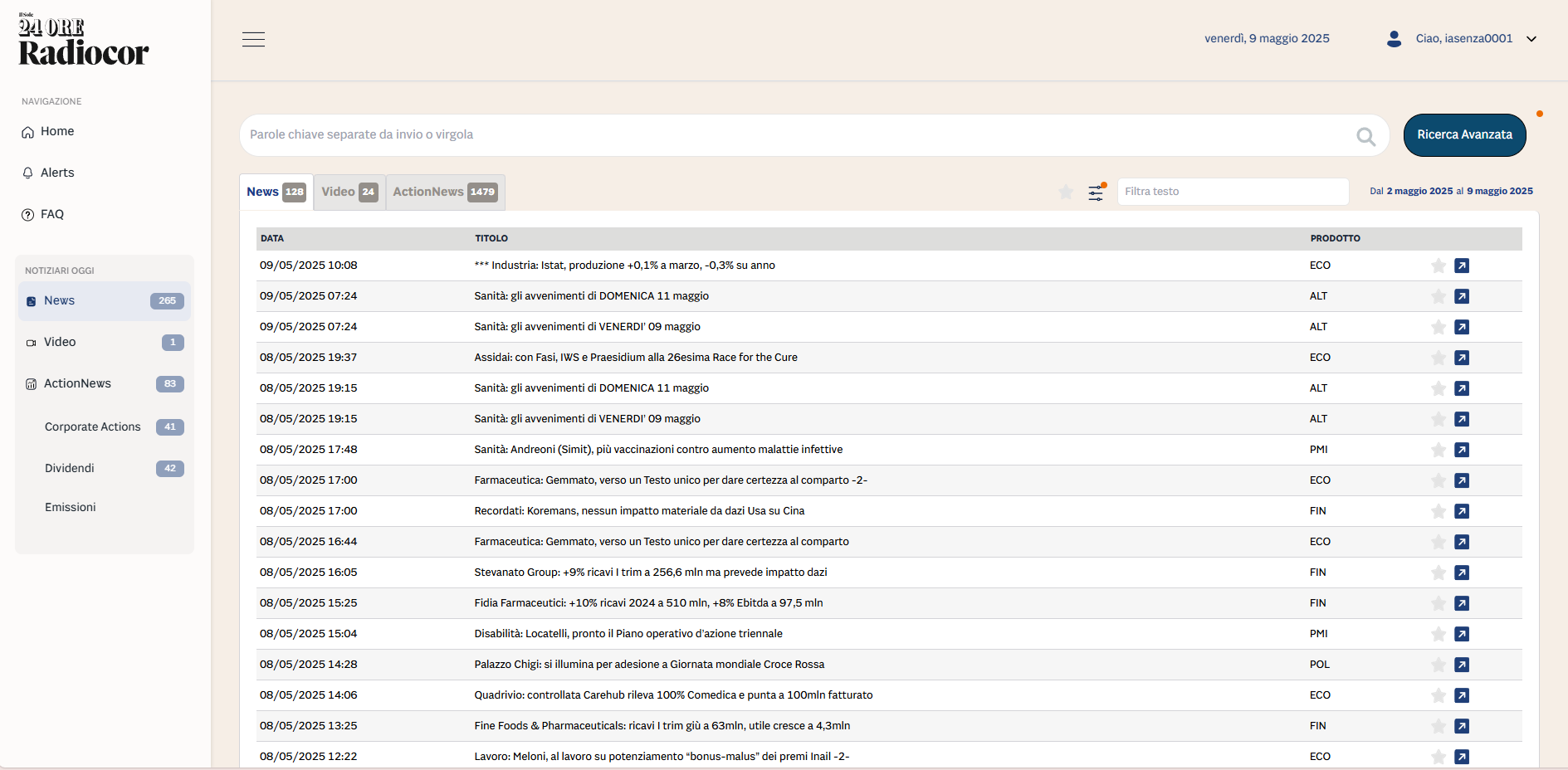Viewport: 1568px width, 770px height.
Task: Open Recordati: Koremans news externally
Action: pyautogui.click(x=1462, y=511)
